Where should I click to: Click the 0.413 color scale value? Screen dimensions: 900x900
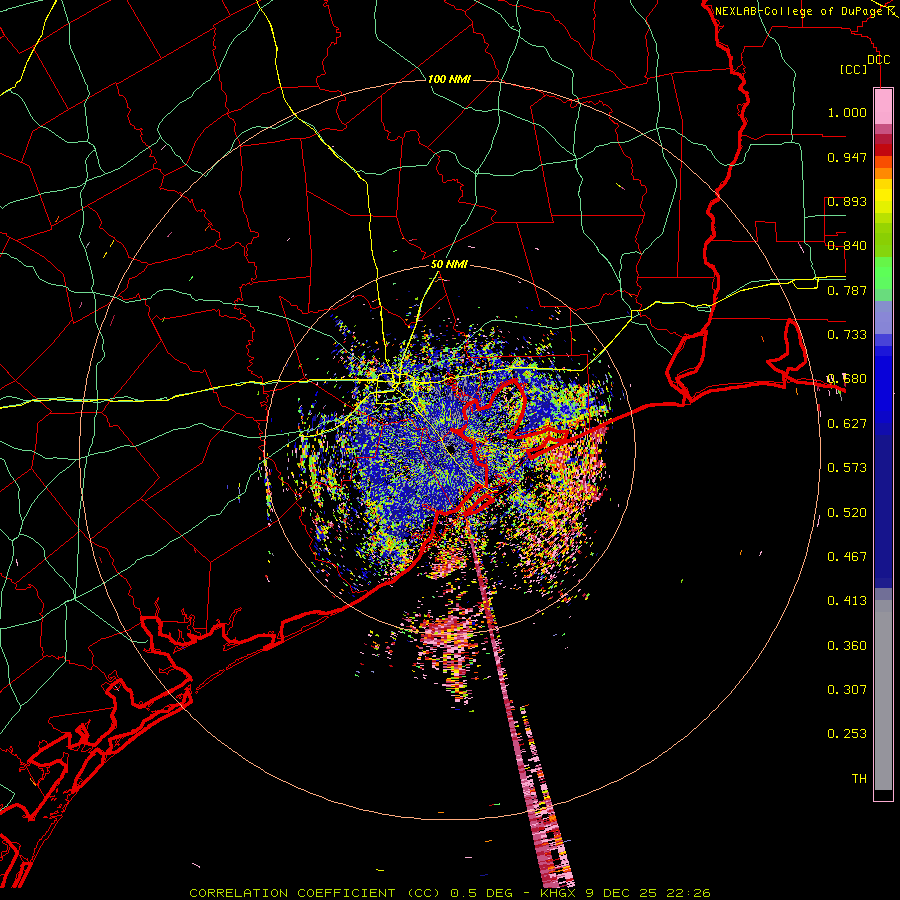coord(847,601)
